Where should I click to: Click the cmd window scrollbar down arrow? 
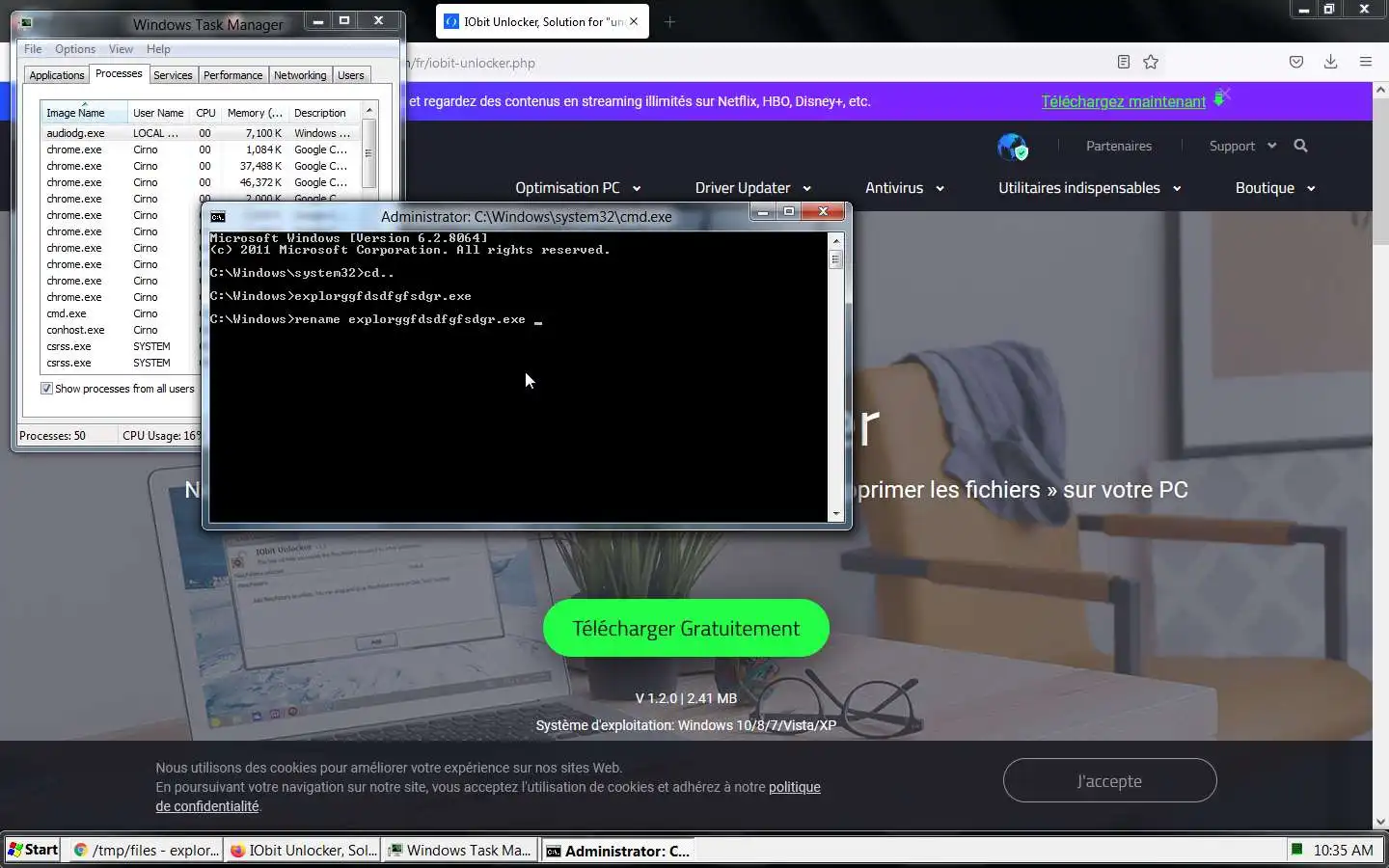point(835,513)
